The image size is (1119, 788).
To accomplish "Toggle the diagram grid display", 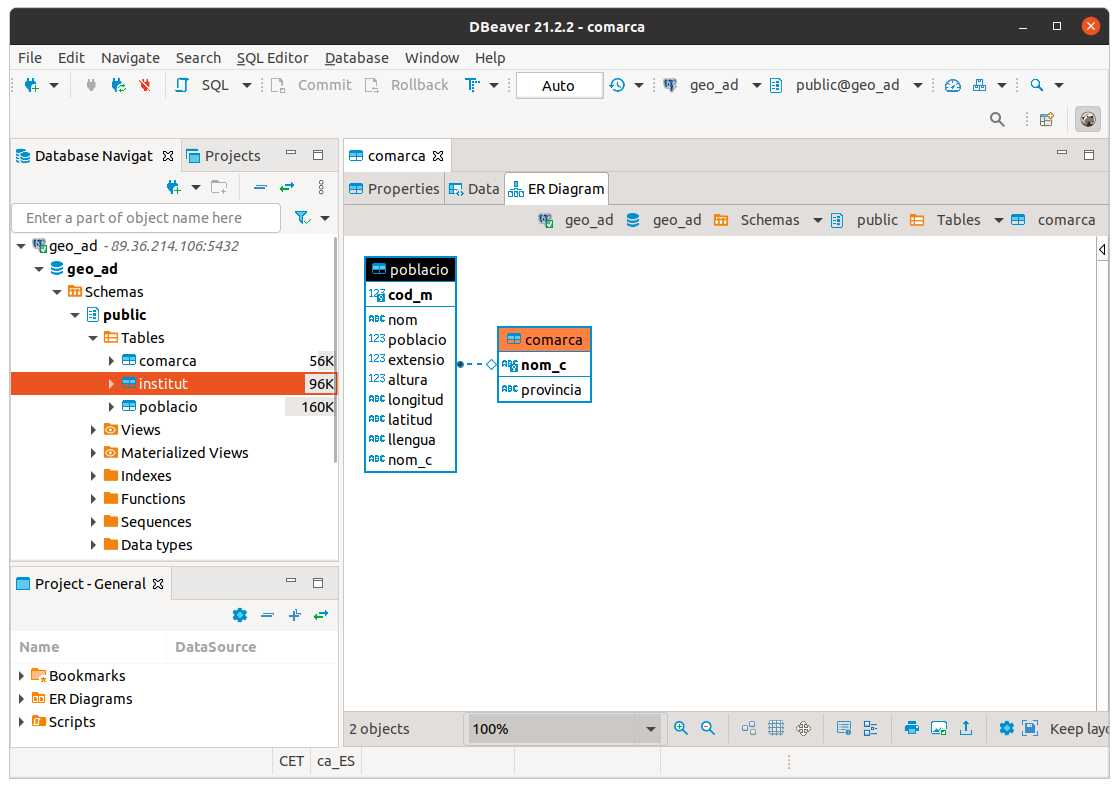I will [x=776, y=729].
